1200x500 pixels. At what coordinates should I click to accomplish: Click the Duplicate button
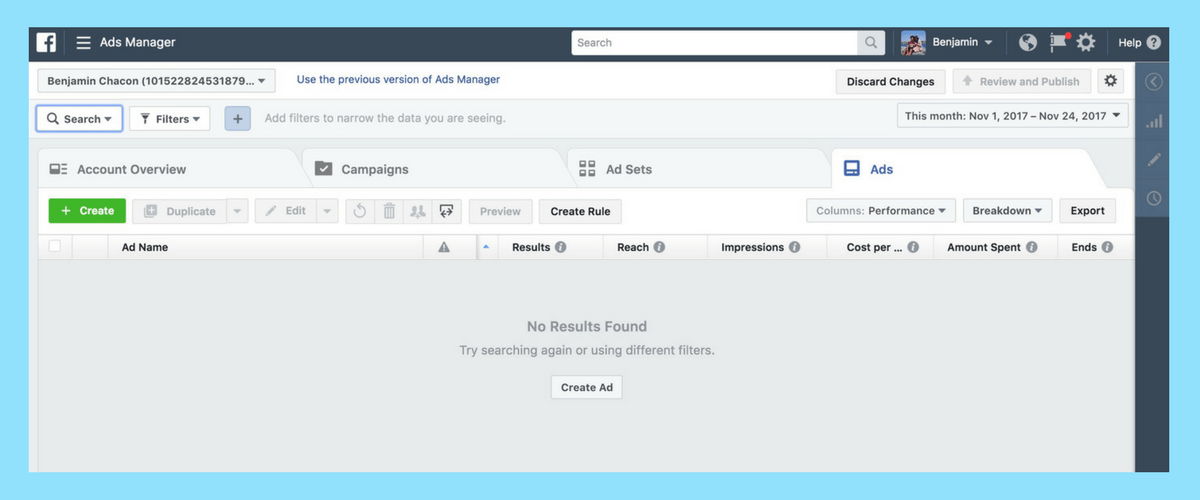179,211
